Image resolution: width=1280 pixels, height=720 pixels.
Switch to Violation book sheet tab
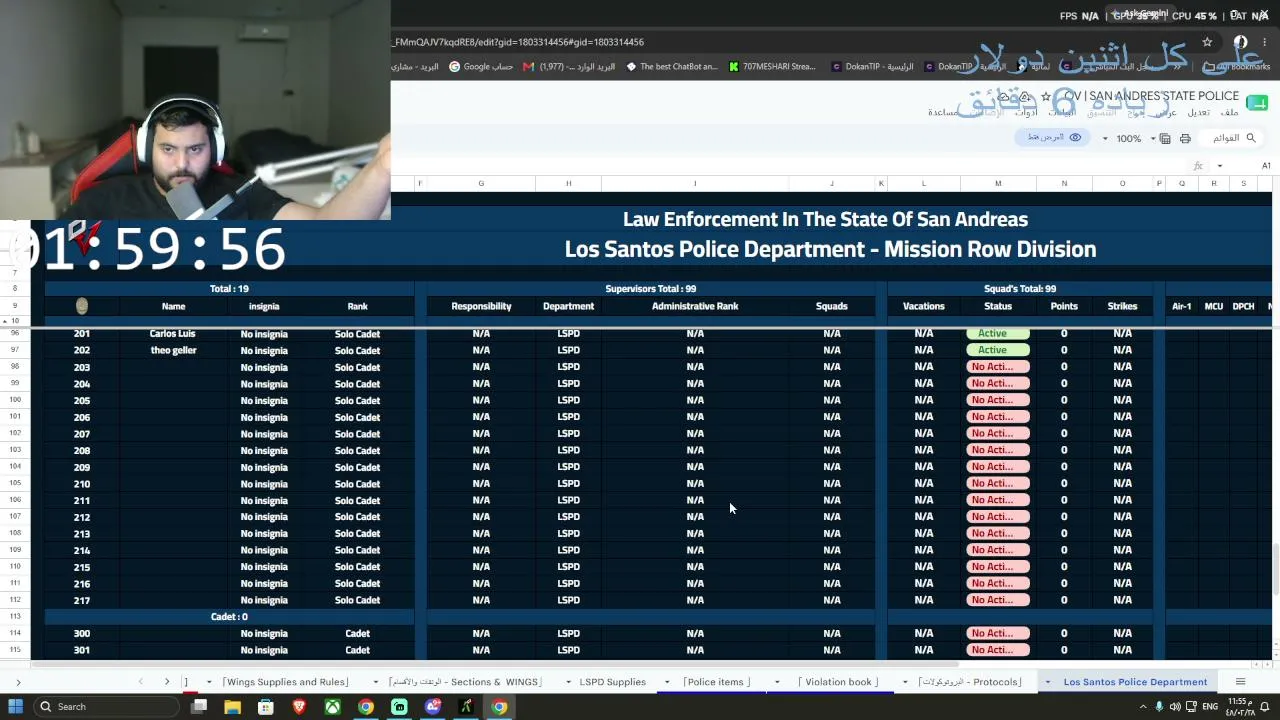(x=838, y=682)
